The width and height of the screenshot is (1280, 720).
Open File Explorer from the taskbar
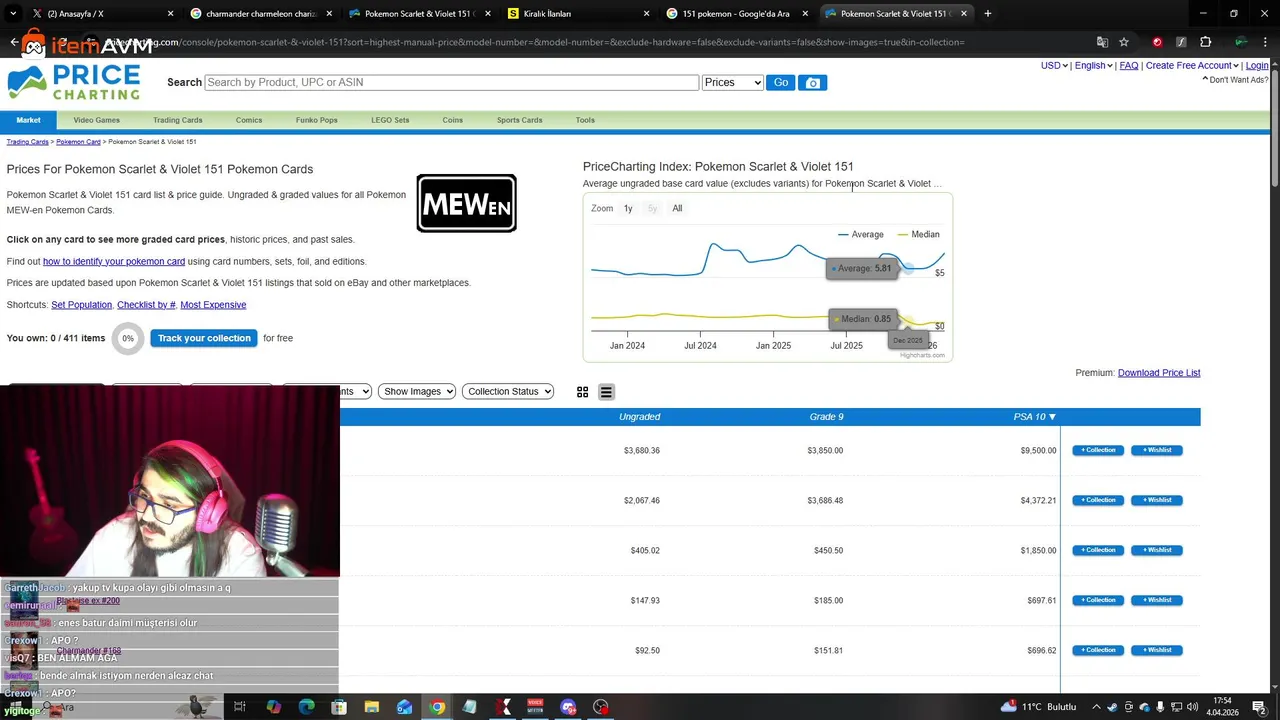(372, 707)
